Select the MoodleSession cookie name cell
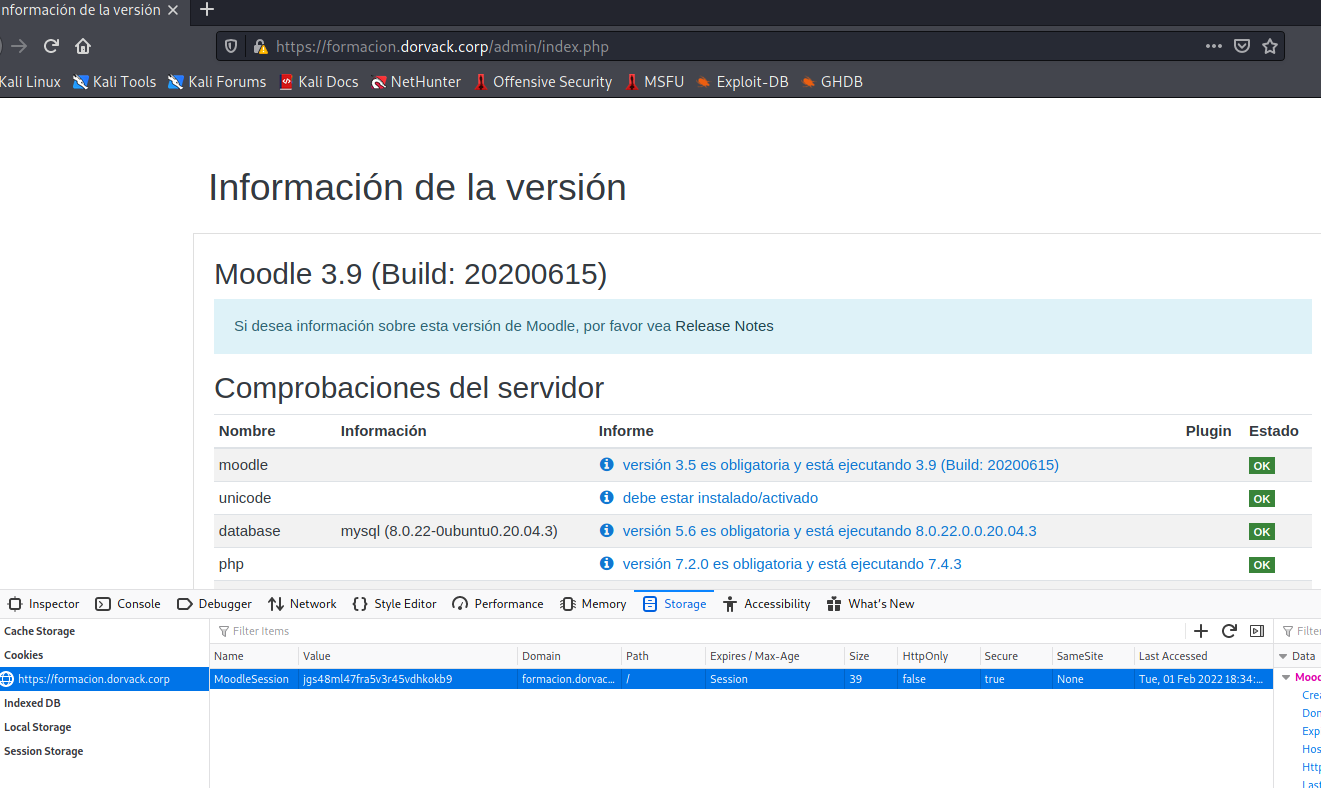 click(254, 679)
